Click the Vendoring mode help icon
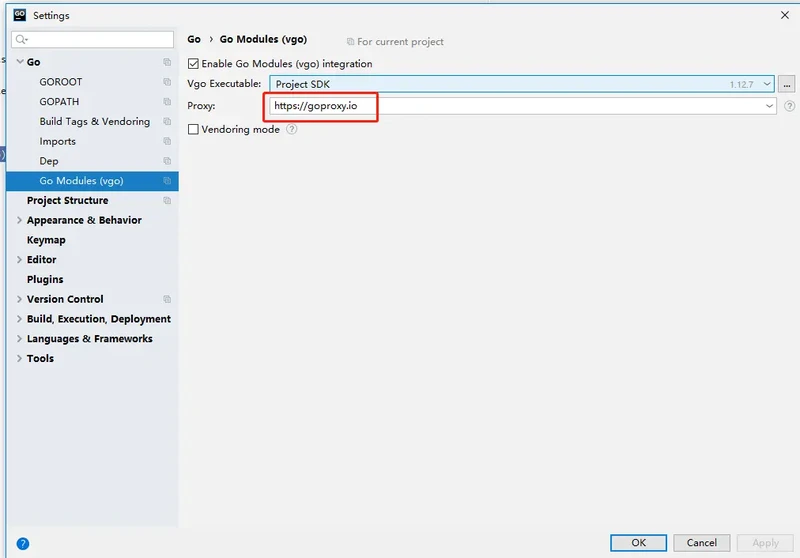 (x=292, y=129)
